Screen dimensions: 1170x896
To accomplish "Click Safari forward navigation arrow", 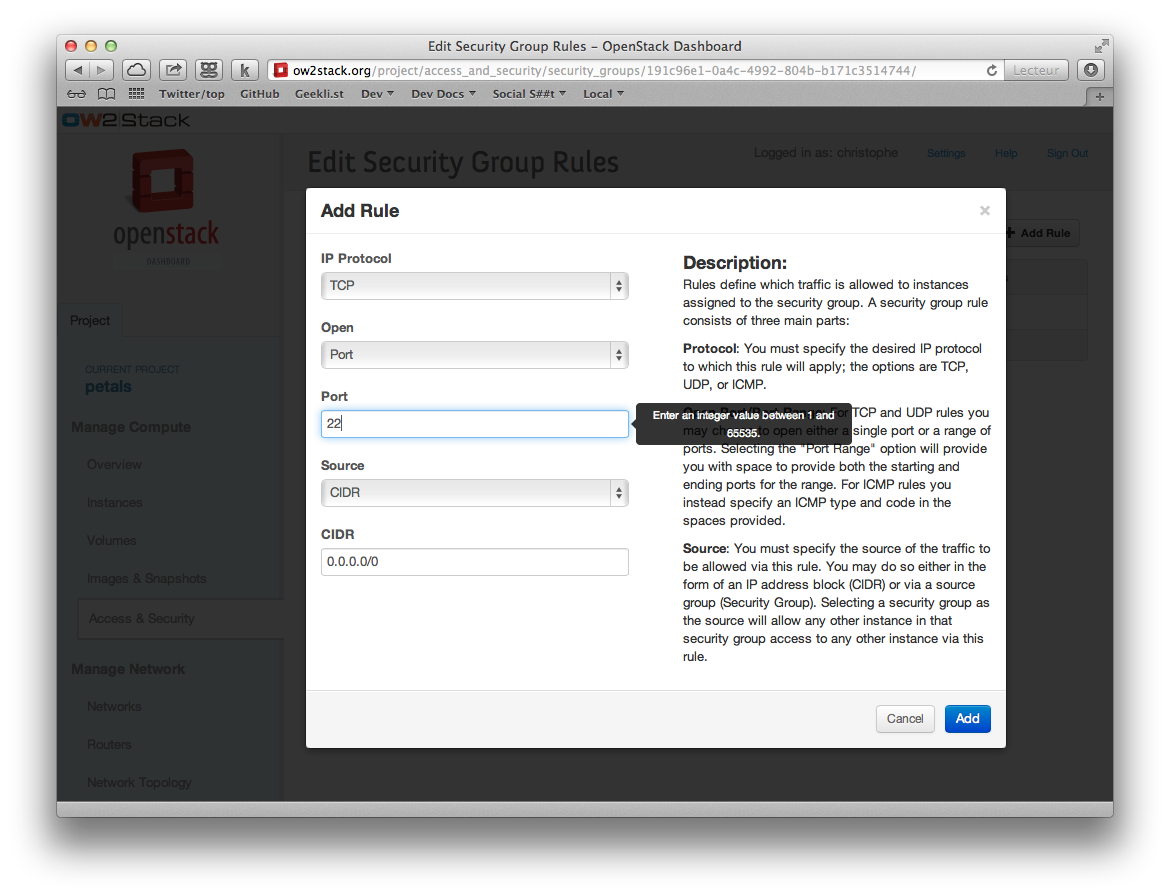I will pos(101,70).
